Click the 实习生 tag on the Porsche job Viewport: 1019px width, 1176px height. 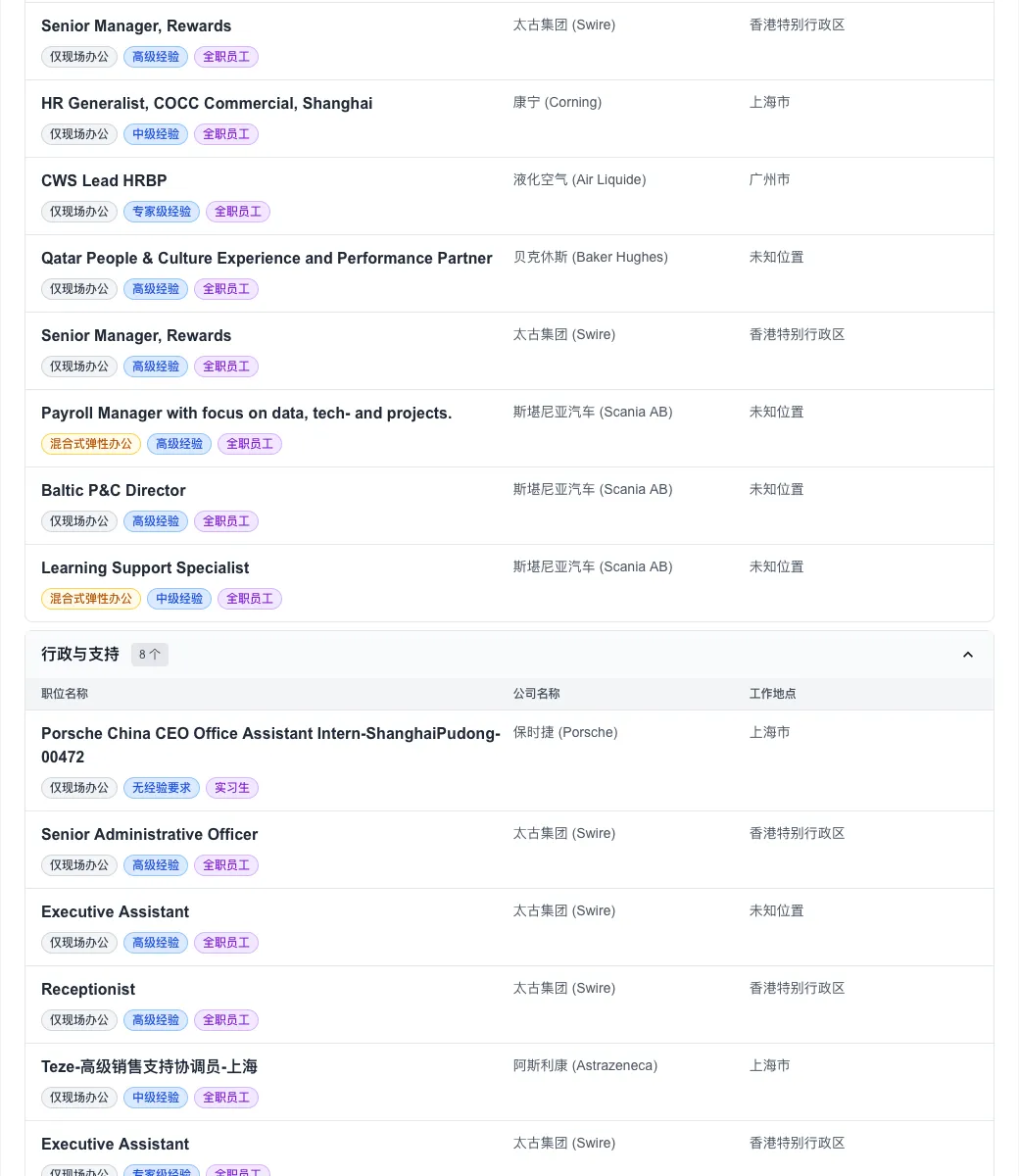click(x=232, y=788)
